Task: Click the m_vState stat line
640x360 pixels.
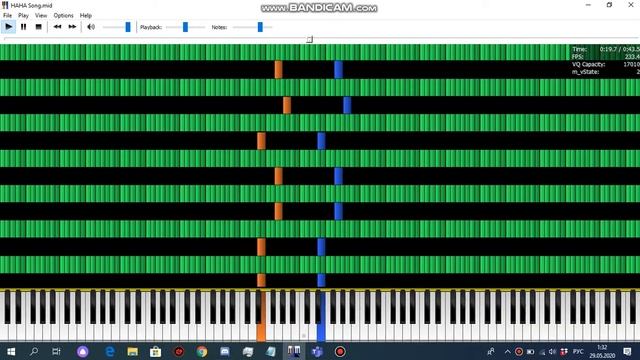Action: (x=605, y=72)
